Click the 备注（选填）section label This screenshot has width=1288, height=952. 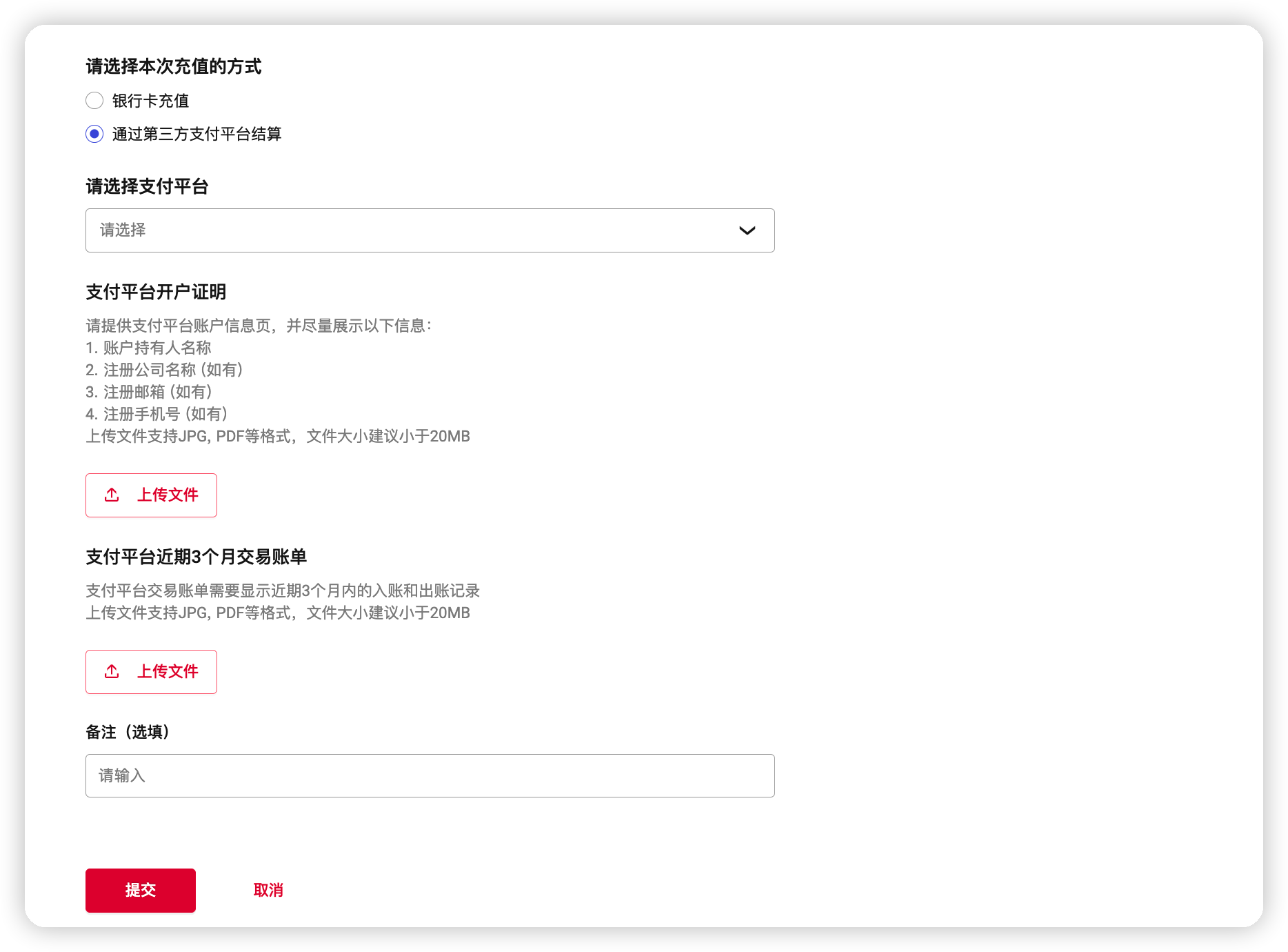126,732
